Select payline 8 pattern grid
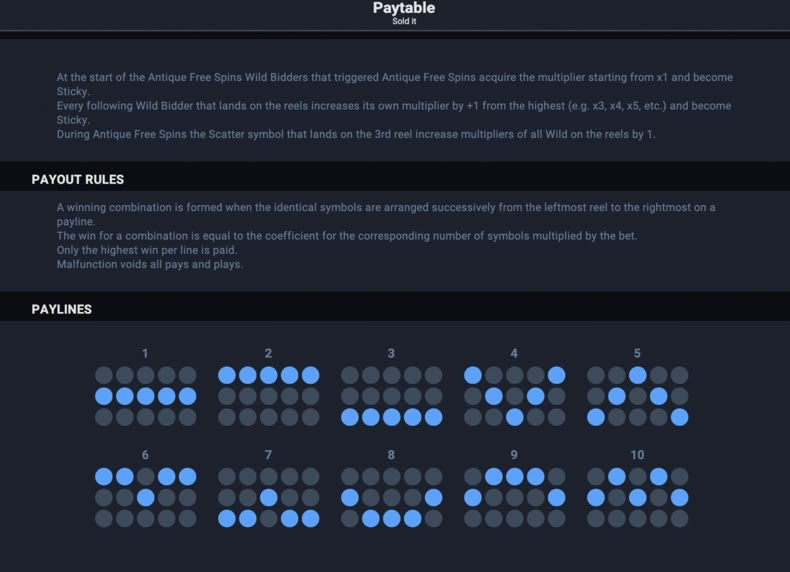The image size is (790, 572). point(391,497)
